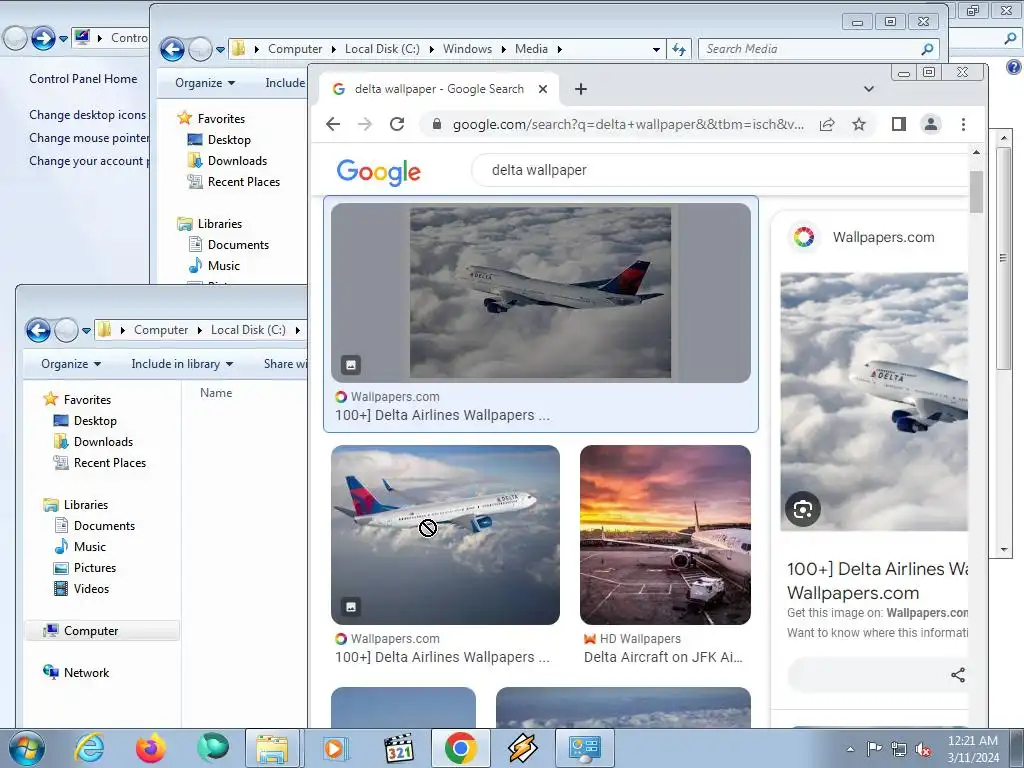Launch Firefox from taskbar
Screen dimensions: 1024x768
coord(150,748)
